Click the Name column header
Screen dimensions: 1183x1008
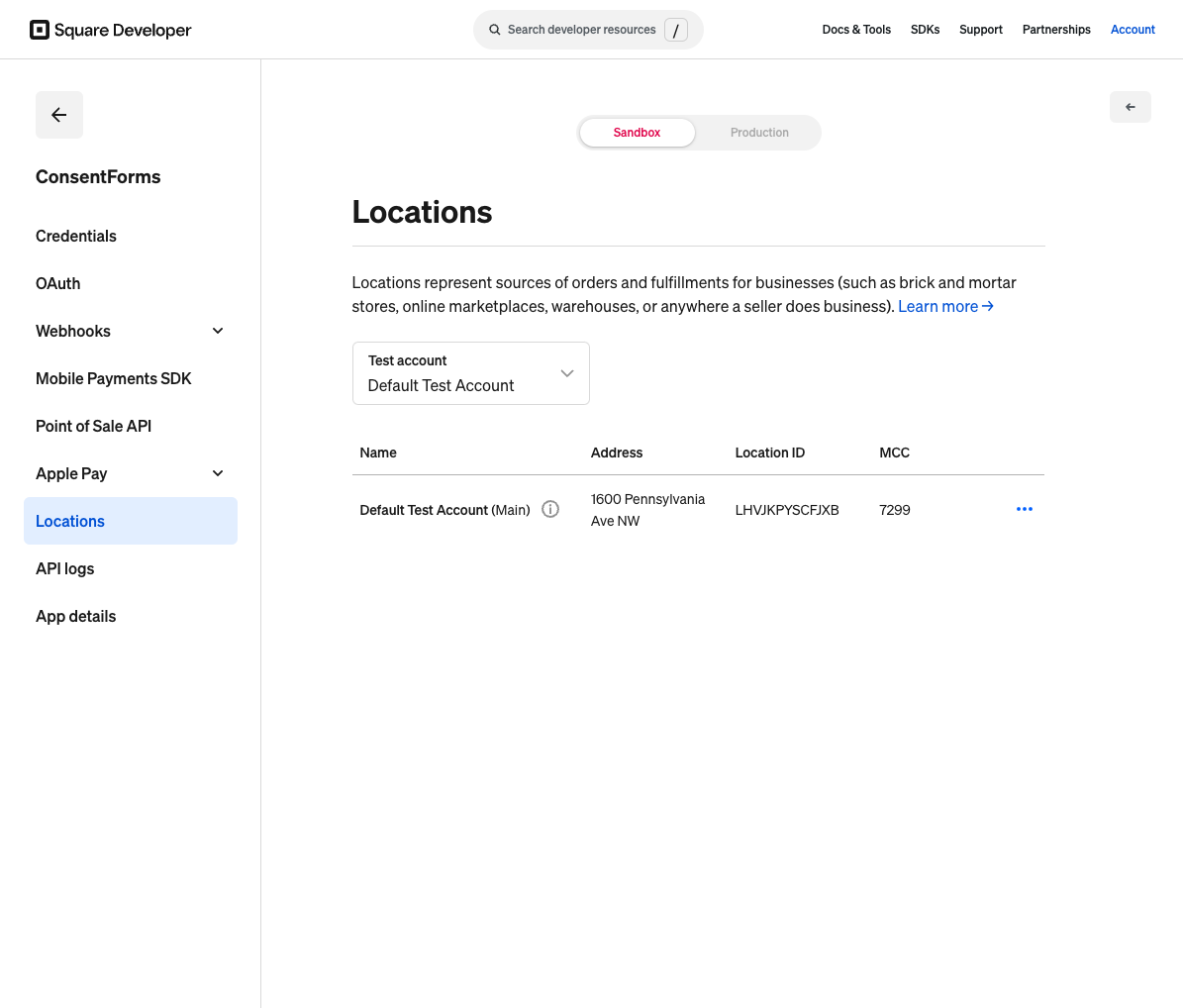click(378, 453)
